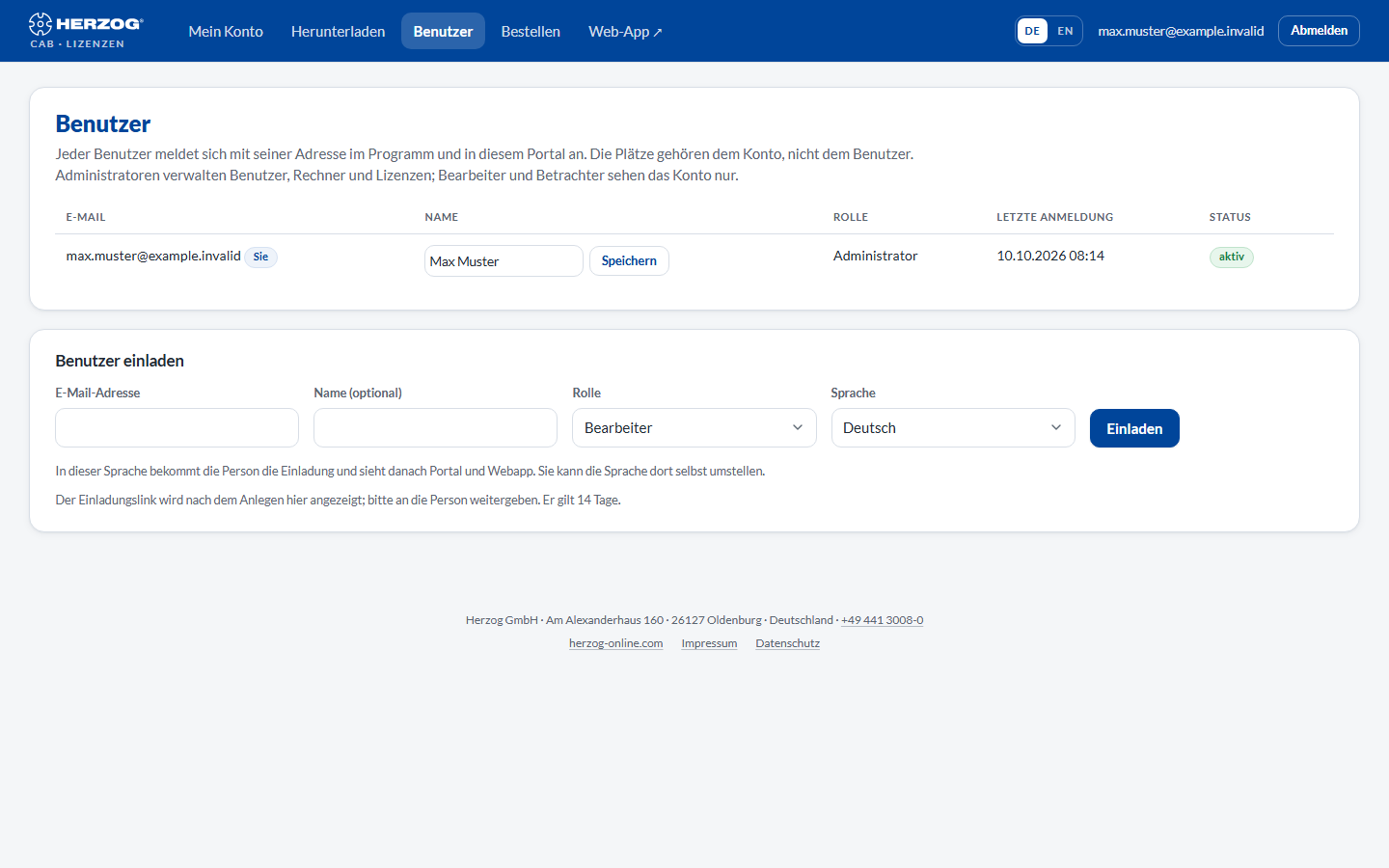Screen dimensions: 1389x868
Task: Focus the E-Mail-Adresse input field
Action: pos(177,428)
